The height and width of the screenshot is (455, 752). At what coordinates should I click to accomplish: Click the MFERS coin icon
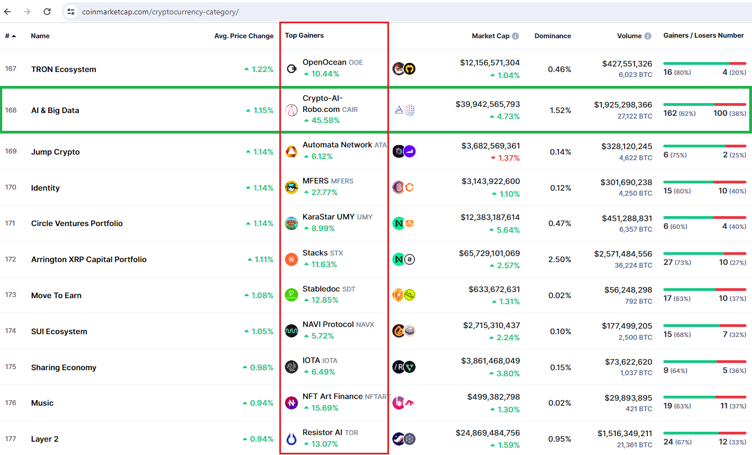[292, 187]
